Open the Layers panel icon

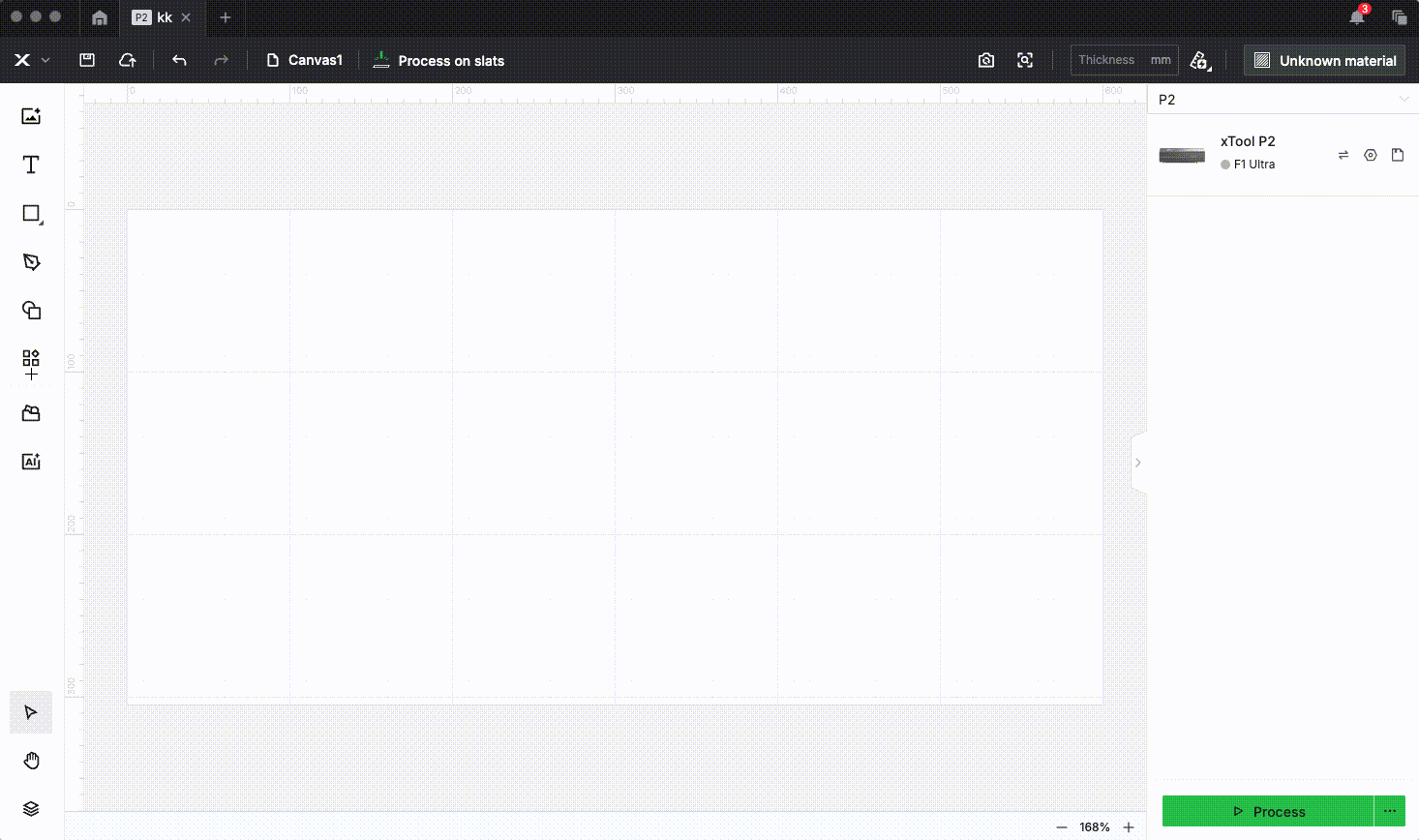tap(31, 809)
